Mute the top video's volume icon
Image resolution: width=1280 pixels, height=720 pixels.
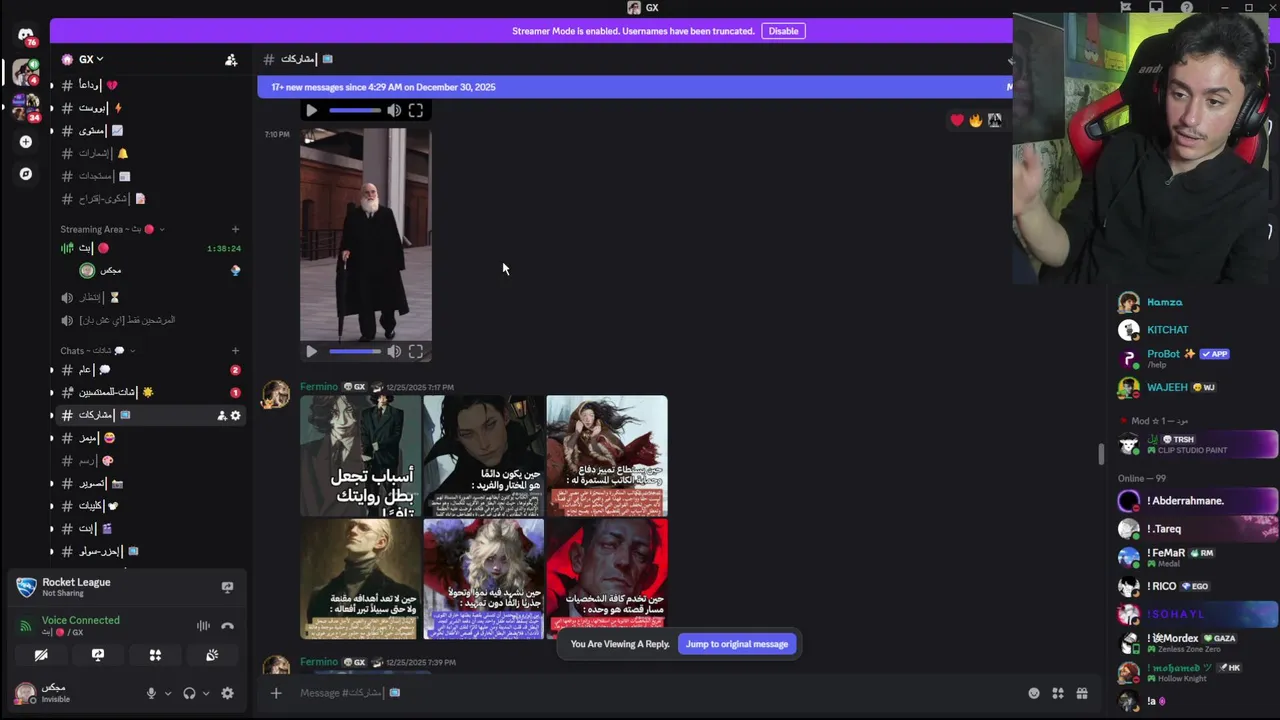(394, 111)
